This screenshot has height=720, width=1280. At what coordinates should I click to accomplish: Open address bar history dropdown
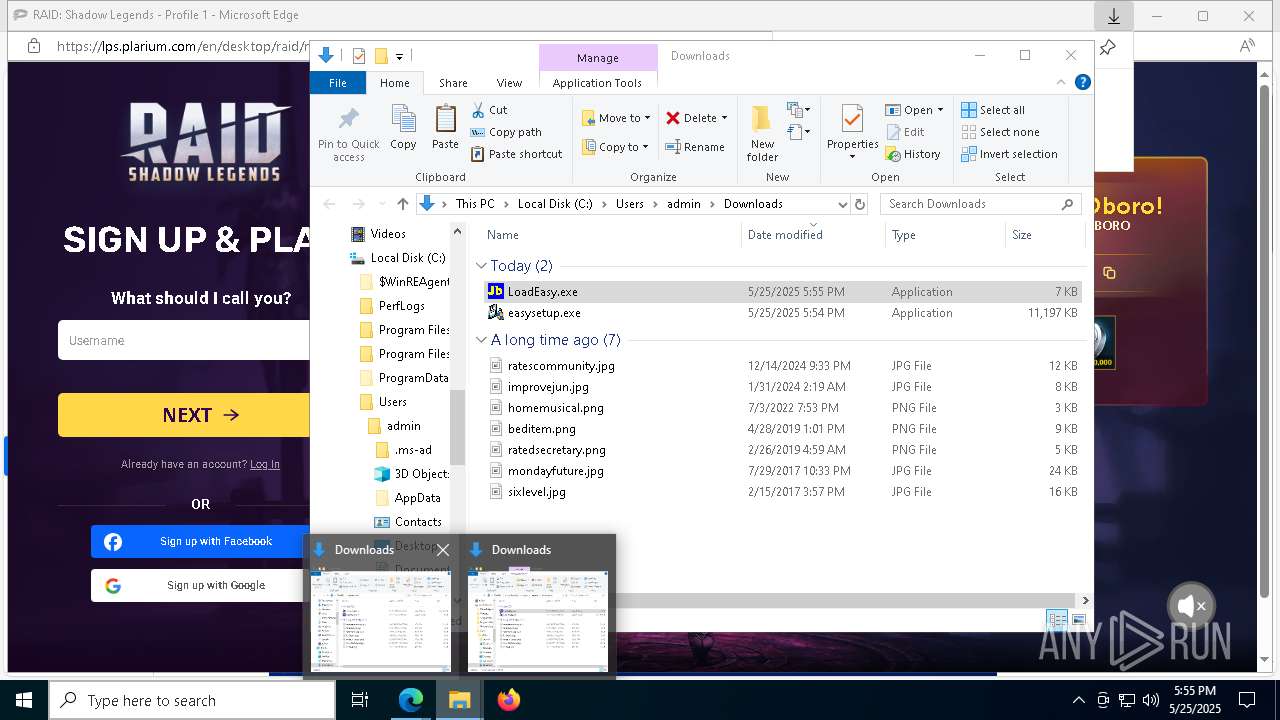[841, 204]
